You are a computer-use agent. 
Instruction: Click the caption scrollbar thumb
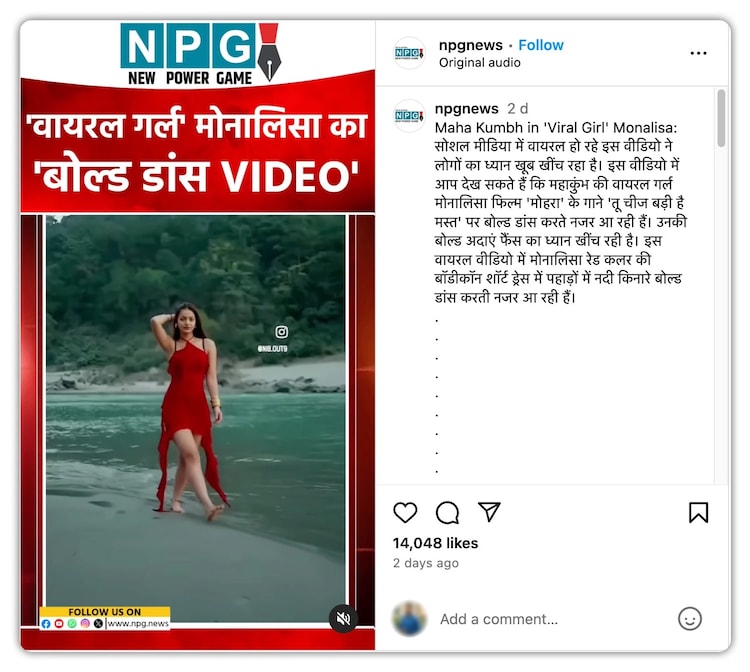point(721,118)
